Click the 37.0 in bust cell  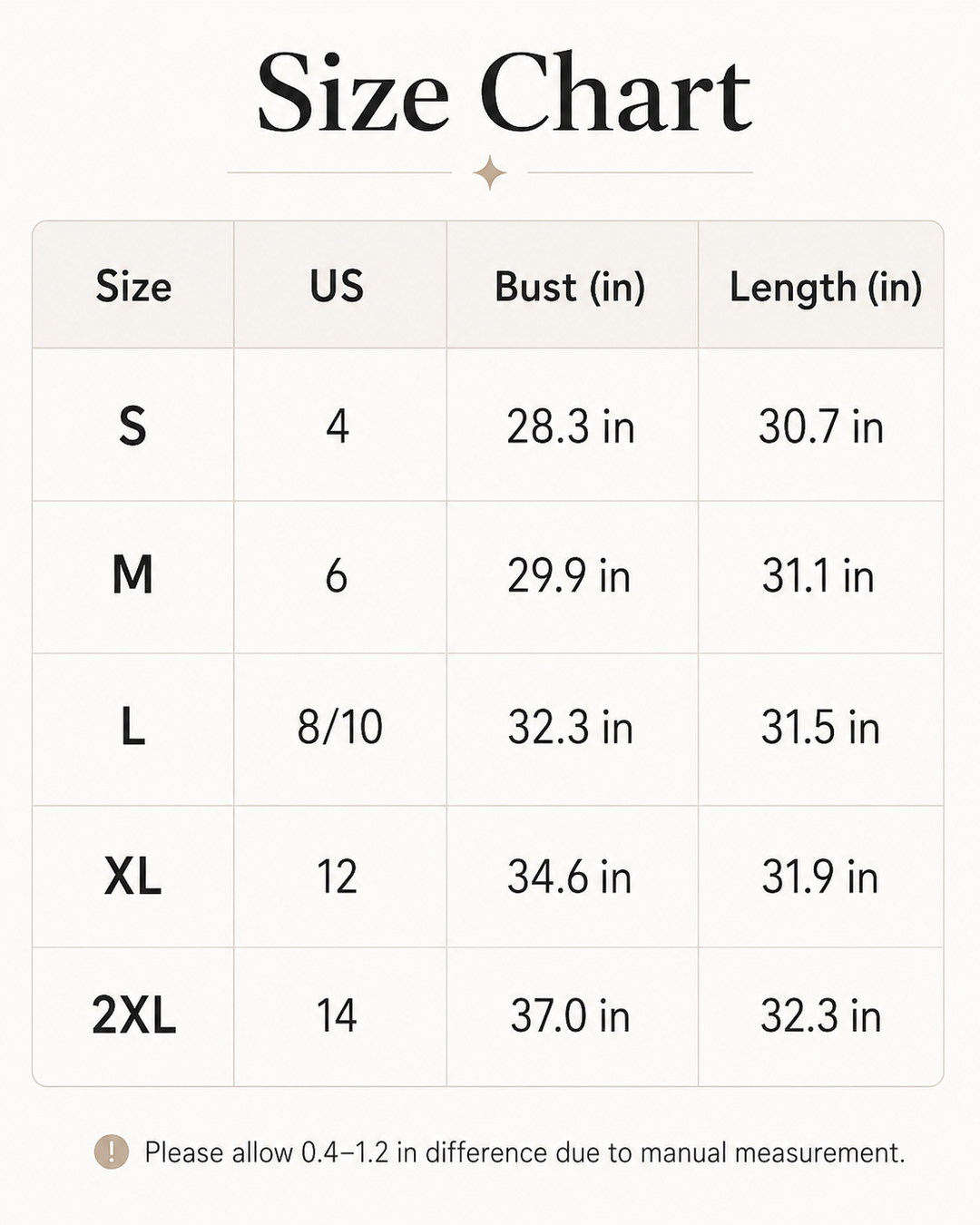click(571, 1015)
